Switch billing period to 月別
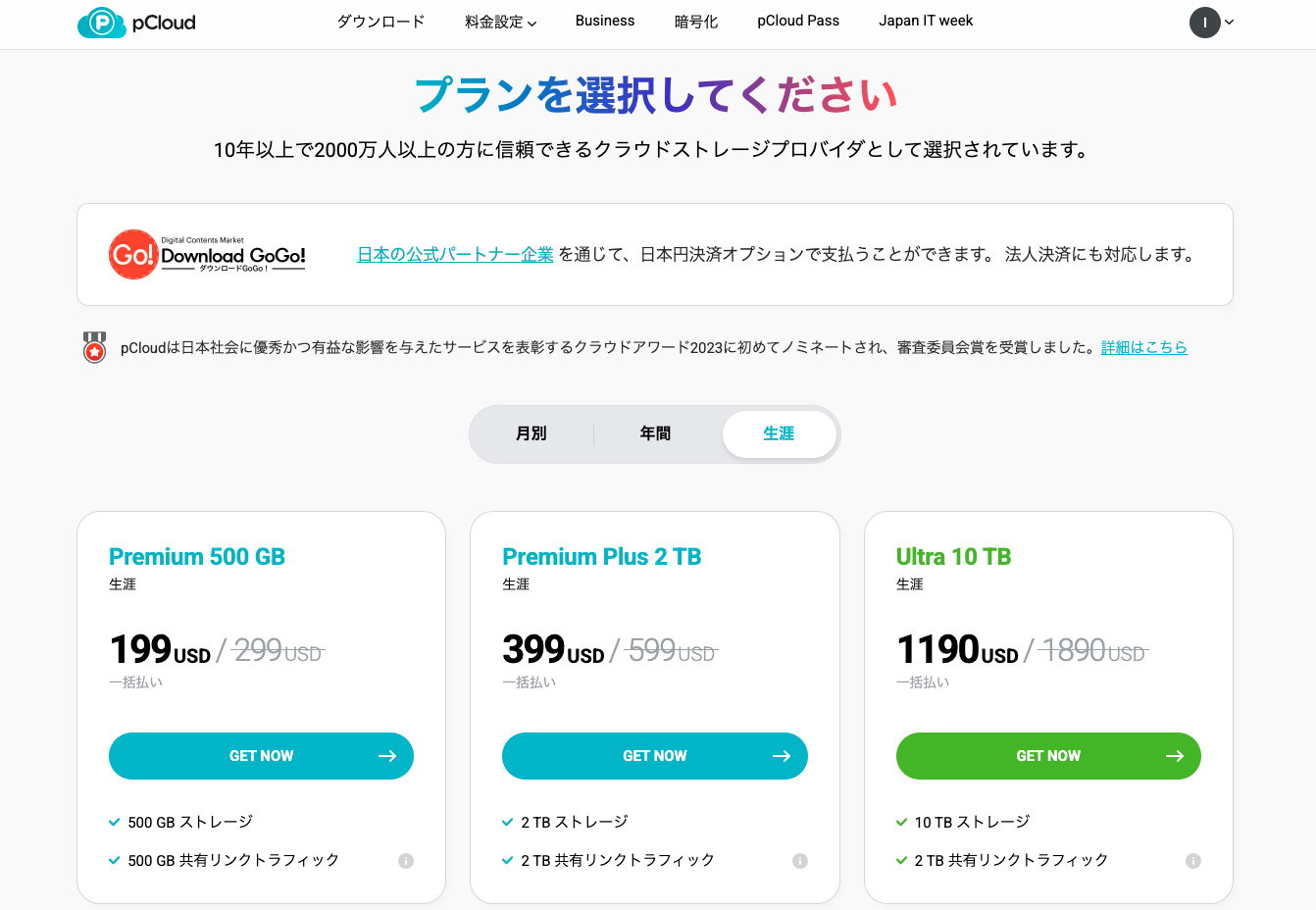 [x=531, y=433]
